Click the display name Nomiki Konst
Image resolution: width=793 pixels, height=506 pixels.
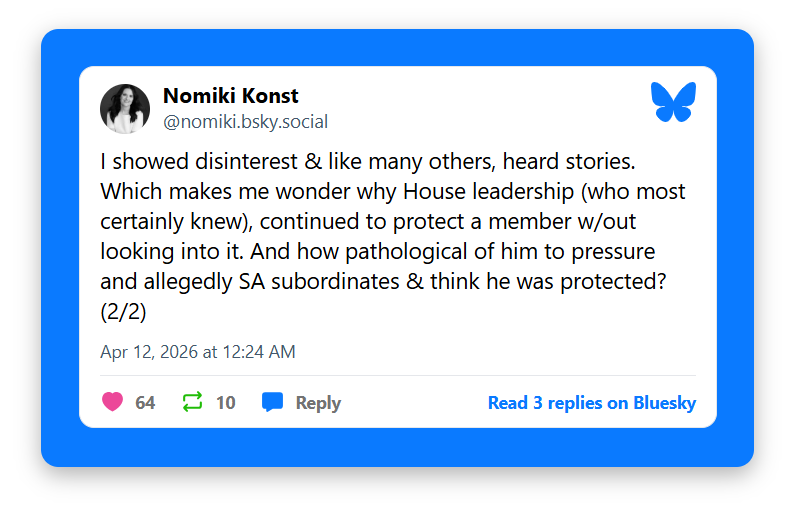230,96
